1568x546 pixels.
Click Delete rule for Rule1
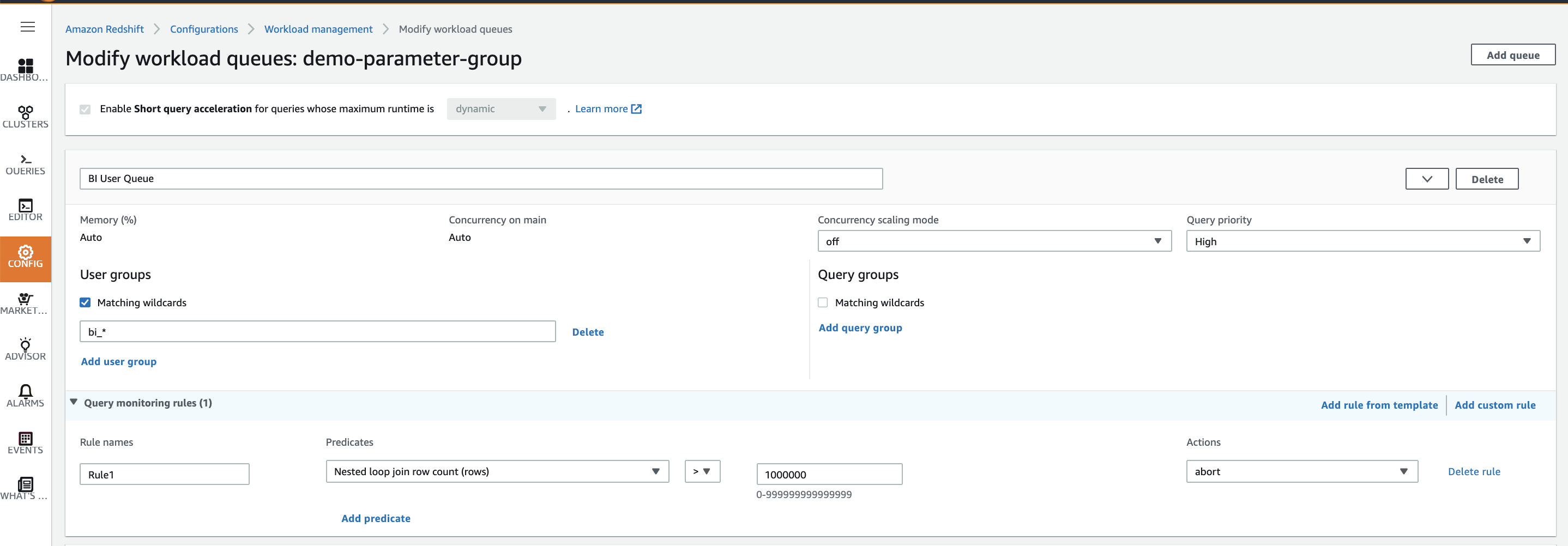1474,471
